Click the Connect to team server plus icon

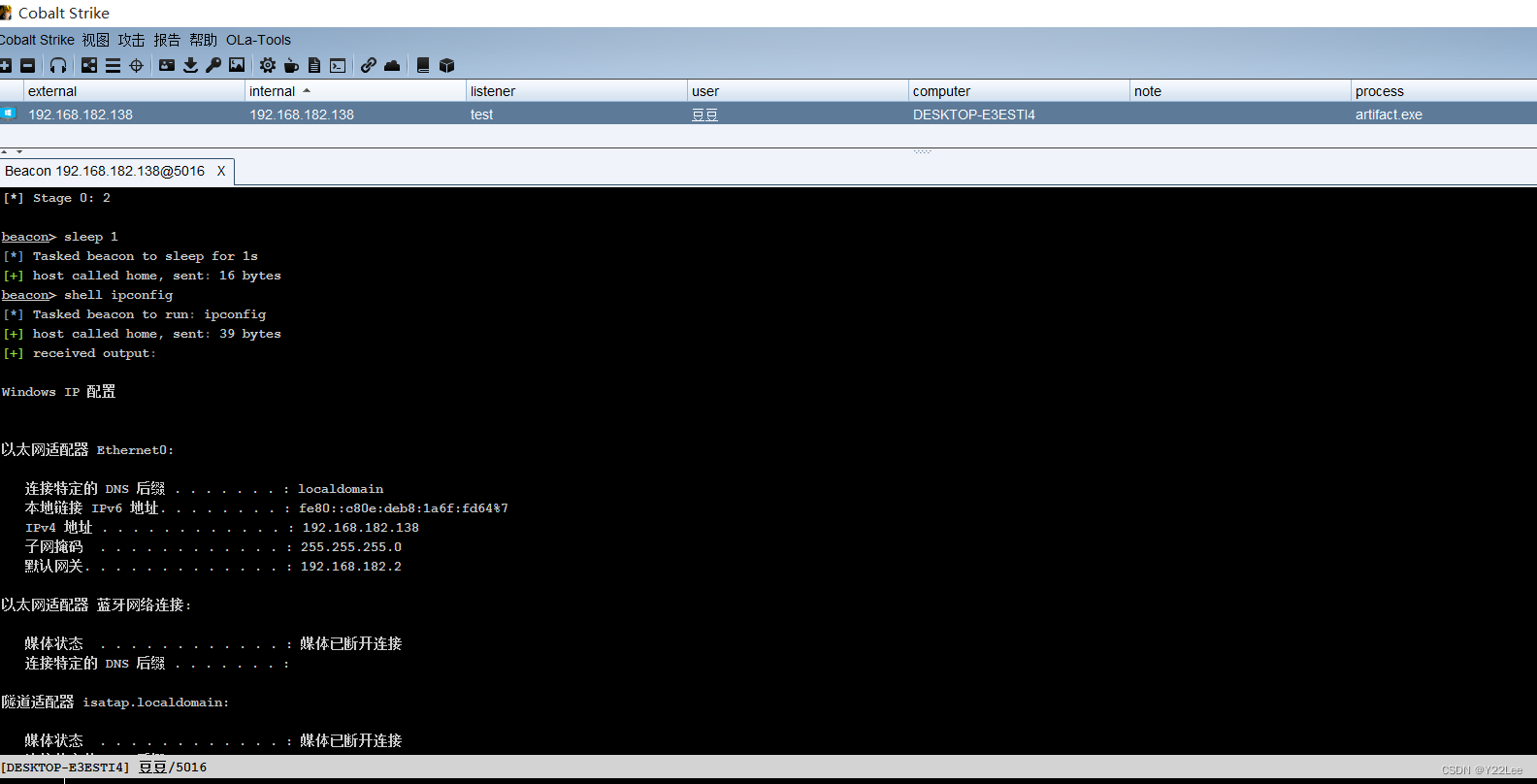pos(5,65)
